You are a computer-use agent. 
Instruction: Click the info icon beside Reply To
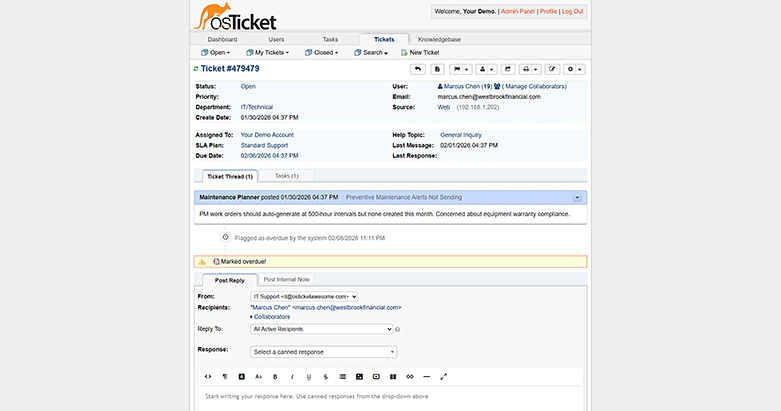point(397,329)
